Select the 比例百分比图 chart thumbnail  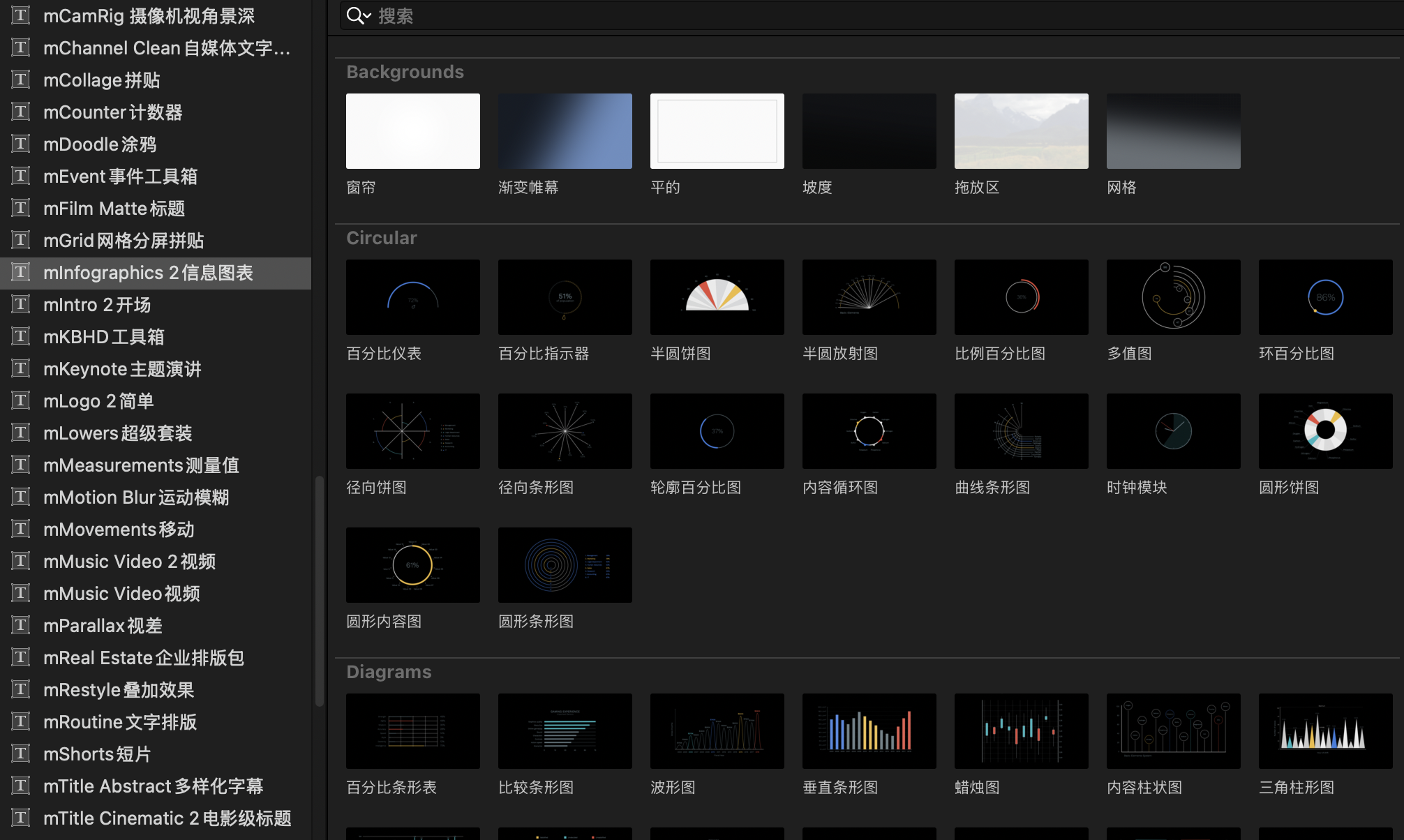1022,297
